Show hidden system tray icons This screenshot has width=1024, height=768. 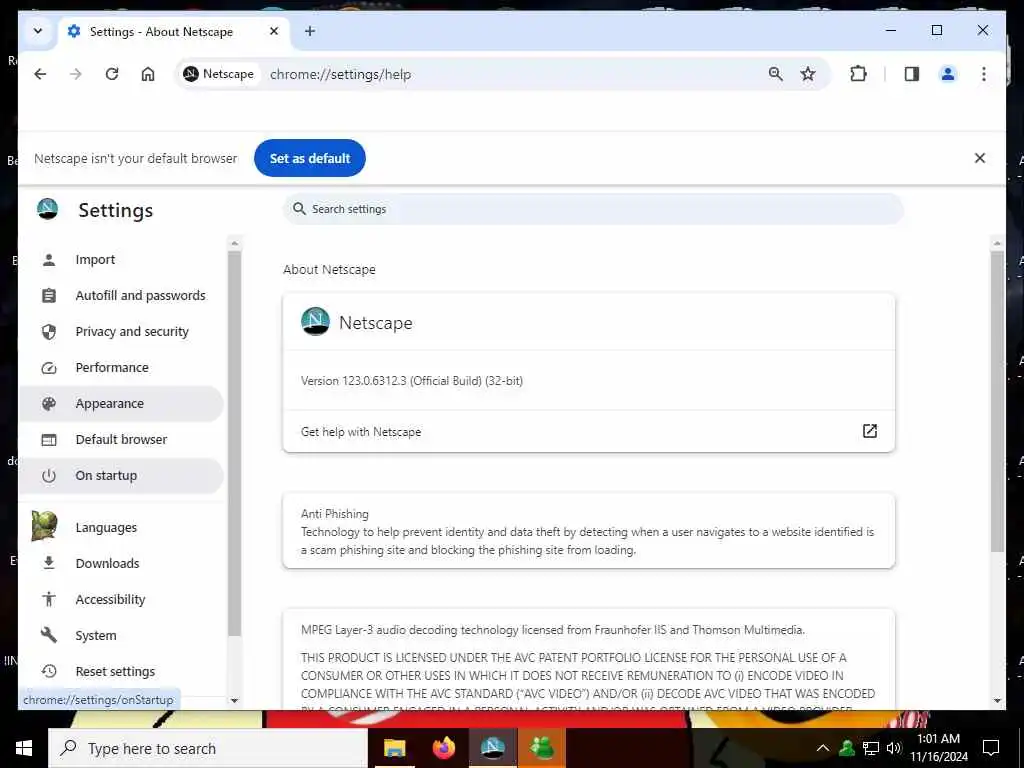click(x=823, y=748)
